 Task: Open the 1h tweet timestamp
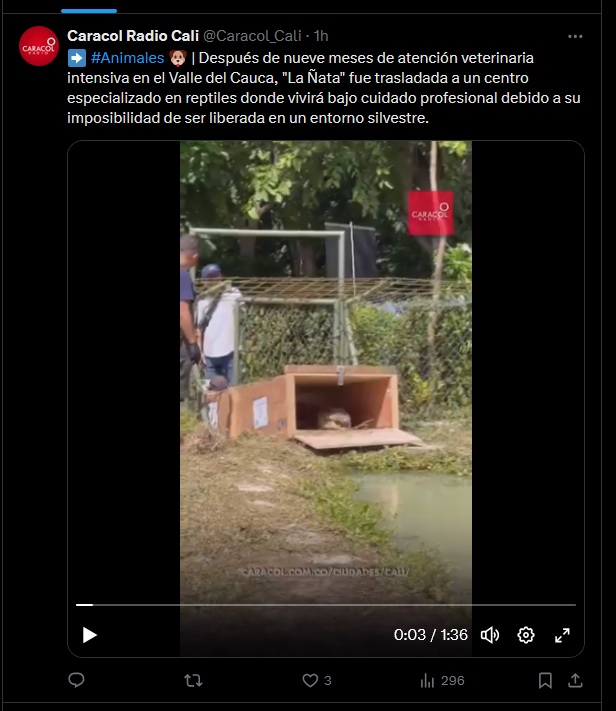coord(321,36)
